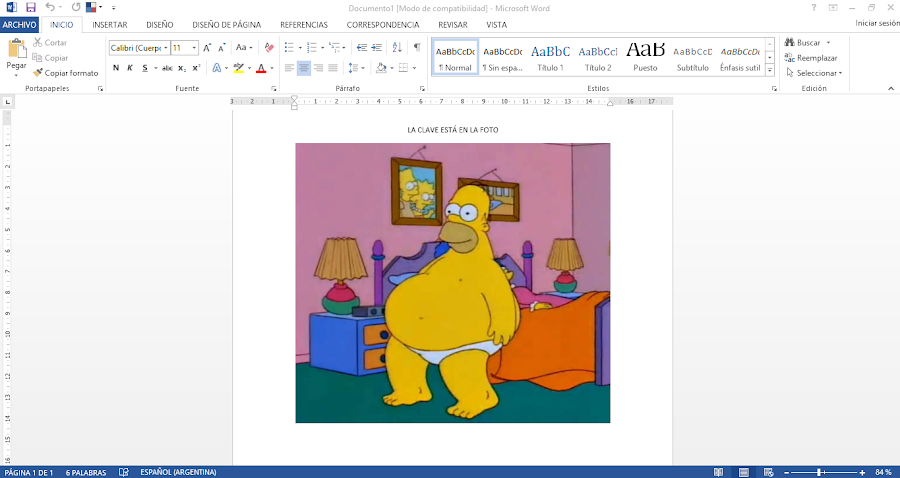Sort text A-Z icon
Screen dimensions: 900x478
[397, 48]
